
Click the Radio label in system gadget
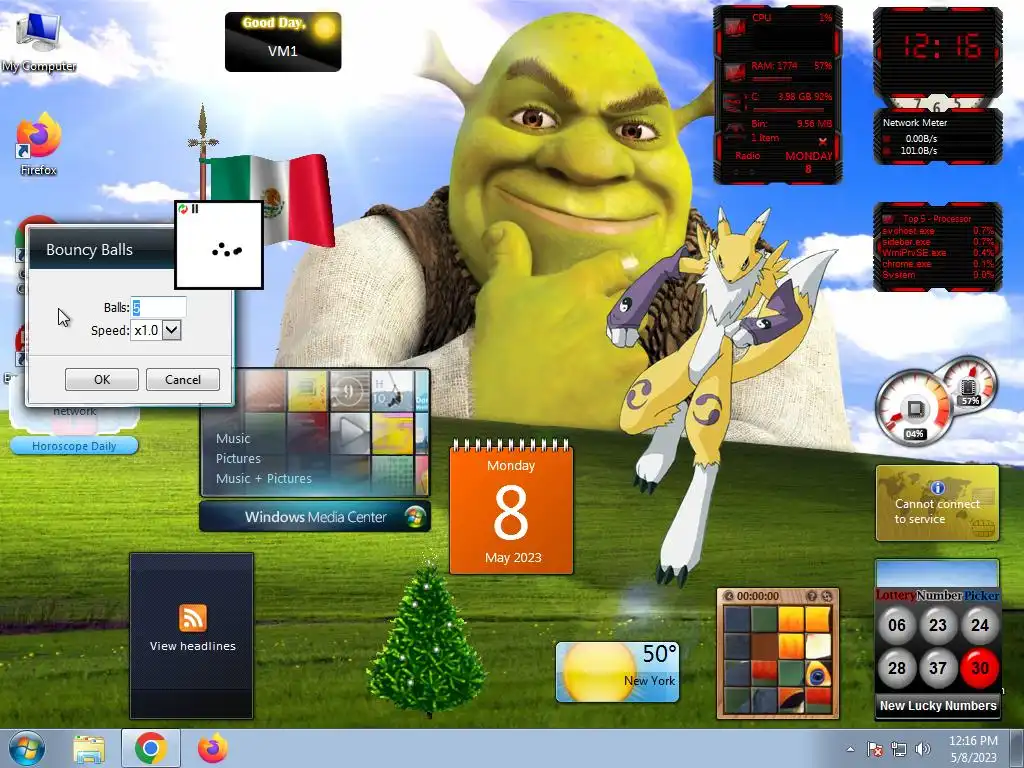(748, 155)
